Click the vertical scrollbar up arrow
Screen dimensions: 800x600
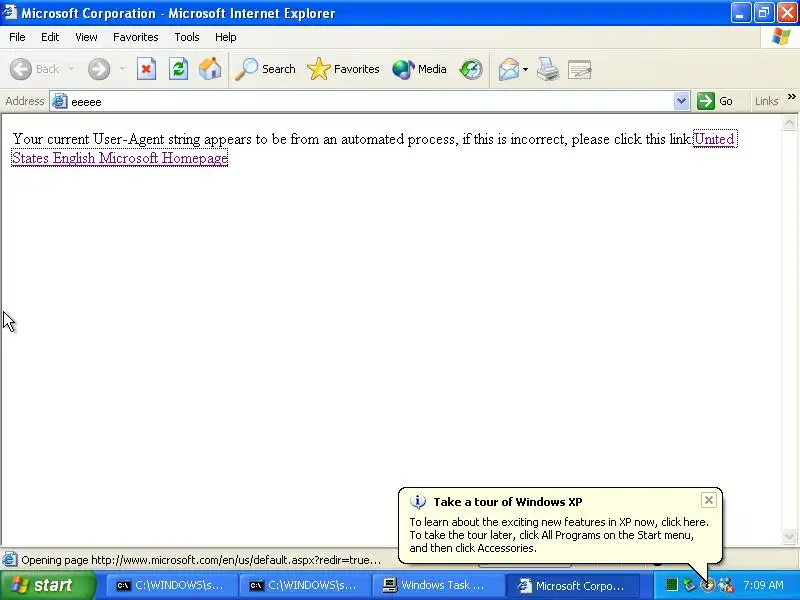point(789,123)
